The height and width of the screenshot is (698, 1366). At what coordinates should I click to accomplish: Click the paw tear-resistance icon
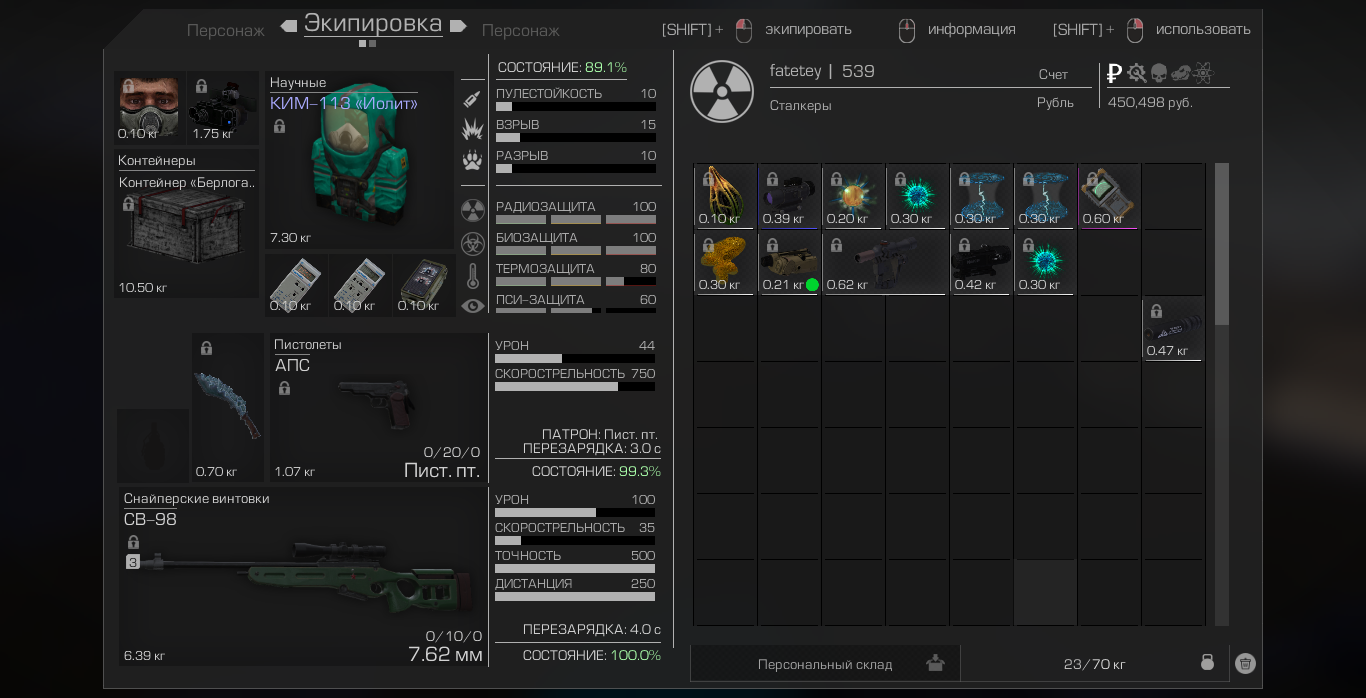point(472,160)
